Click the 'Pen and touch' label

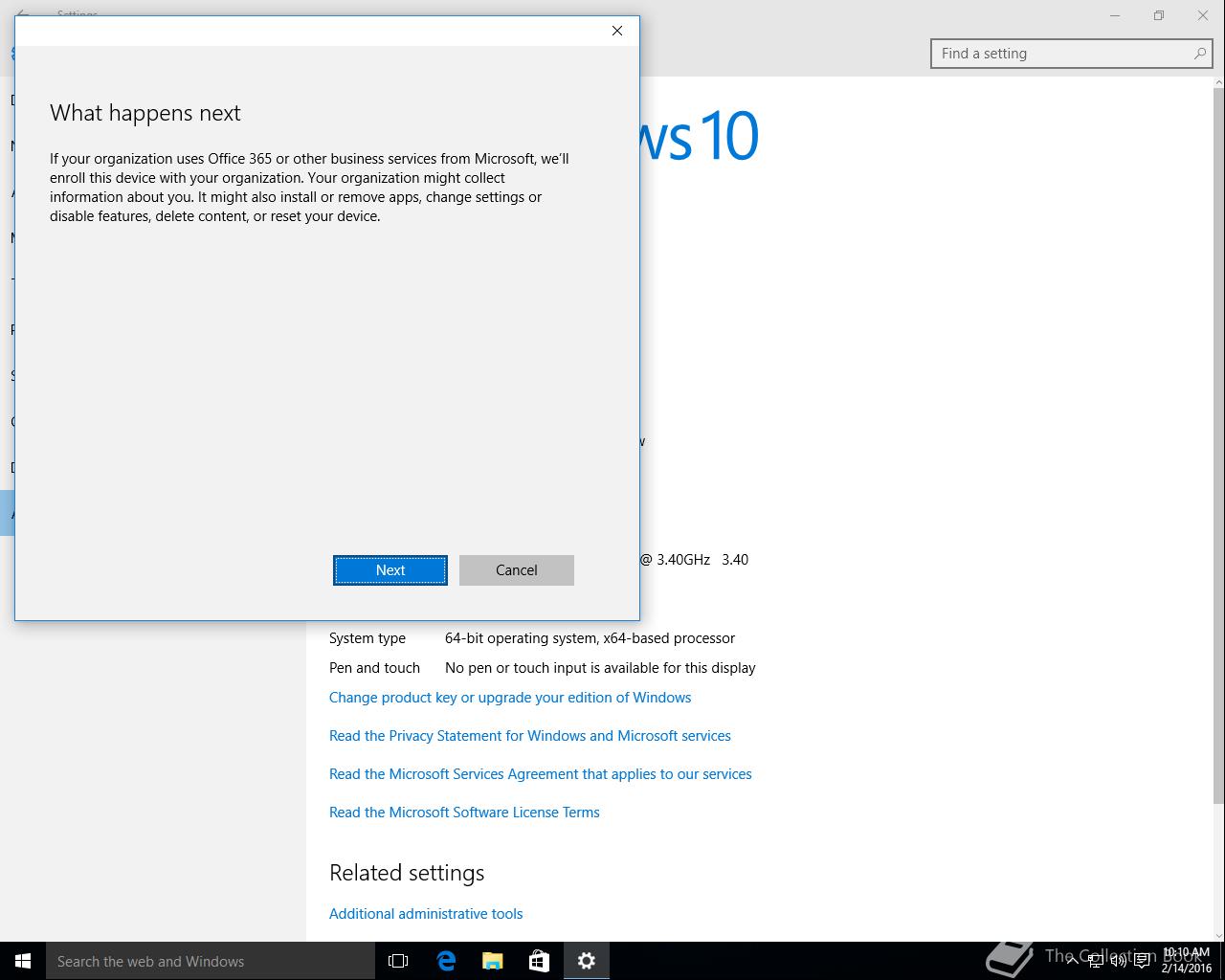coord(374,668)
